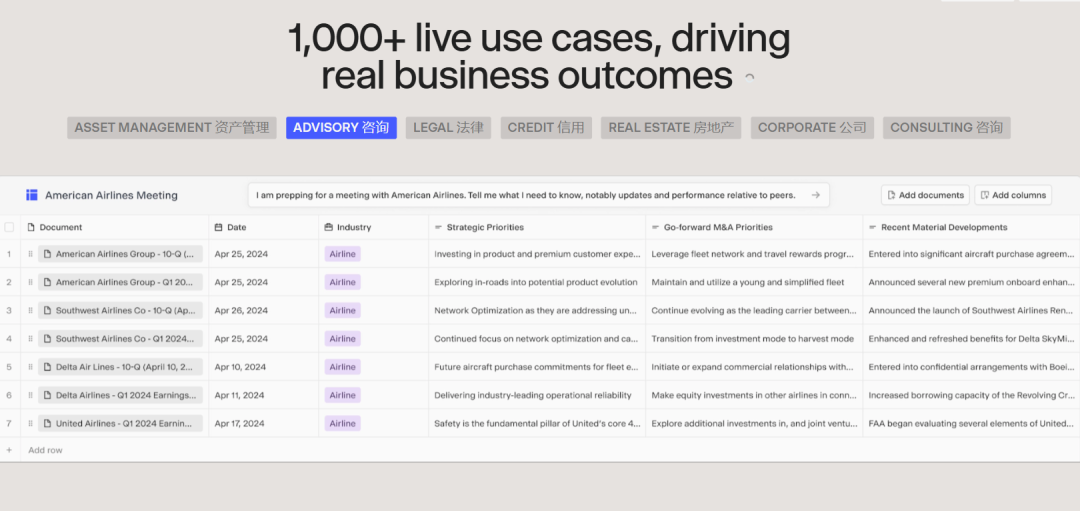The width and height of the screenshot is (1080, 511).
Task: Click the Apr 10, 2024 date cell
Action: (x=264, y=367)
